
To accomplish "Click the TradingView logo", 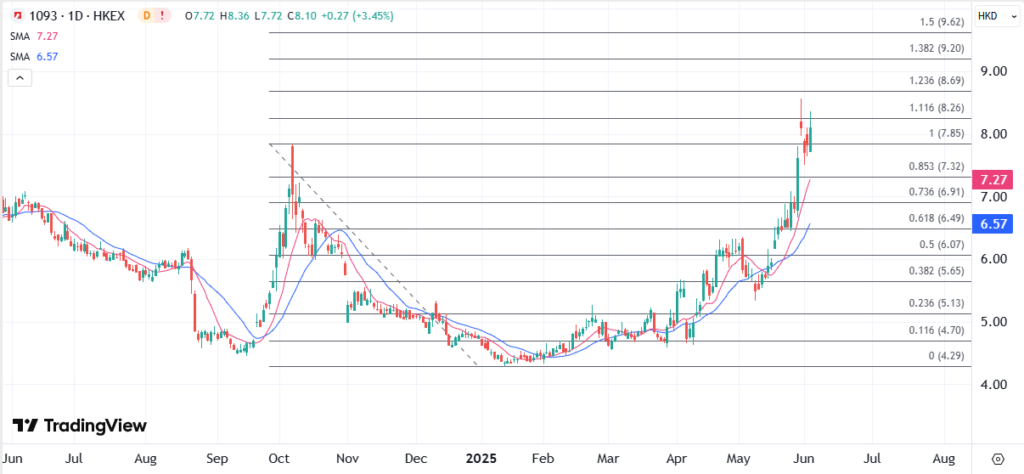I will coord(80,425).
